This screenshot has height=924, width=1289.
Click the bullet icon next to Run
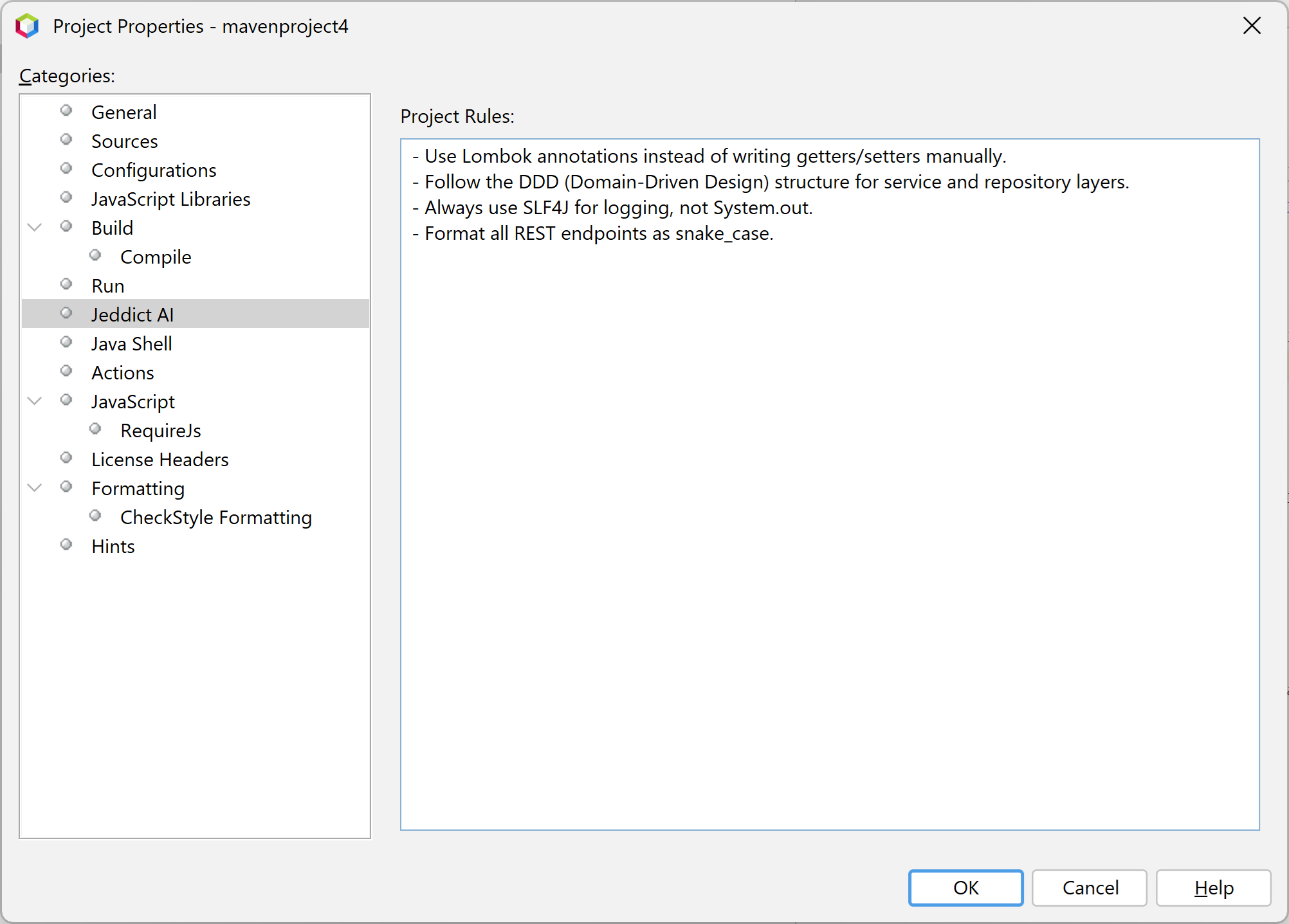(66, 284)
